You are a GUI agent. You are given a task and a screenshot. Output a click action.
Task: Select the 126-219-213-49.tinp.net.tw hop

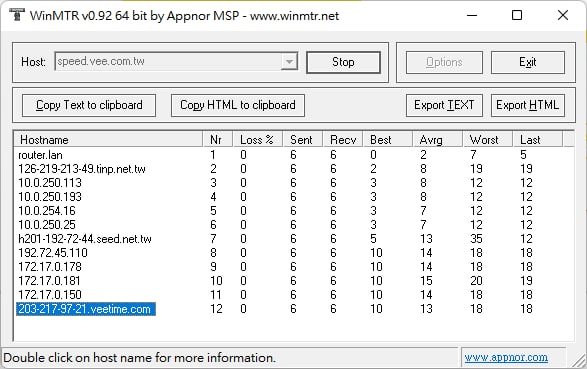[82, 169]
